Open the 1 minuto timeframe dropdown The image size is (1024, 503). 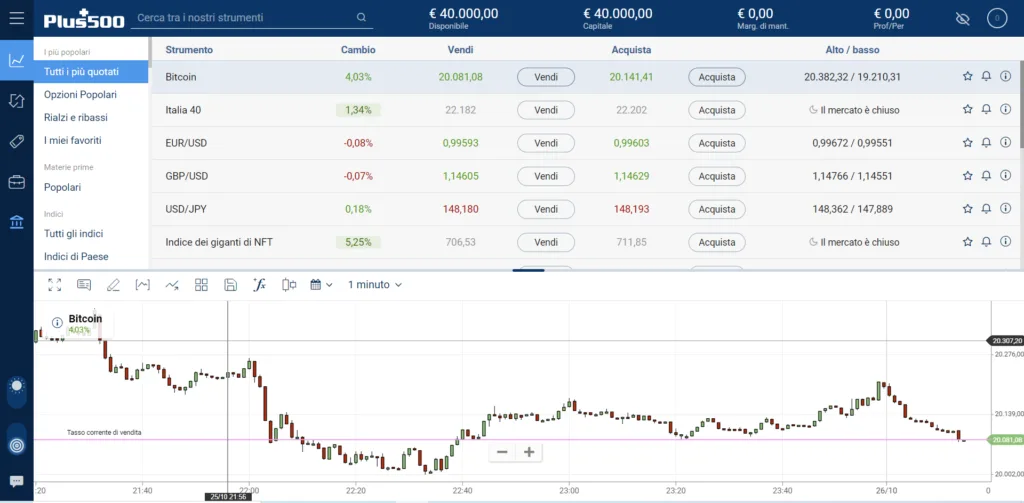click(x=375, y=285)
